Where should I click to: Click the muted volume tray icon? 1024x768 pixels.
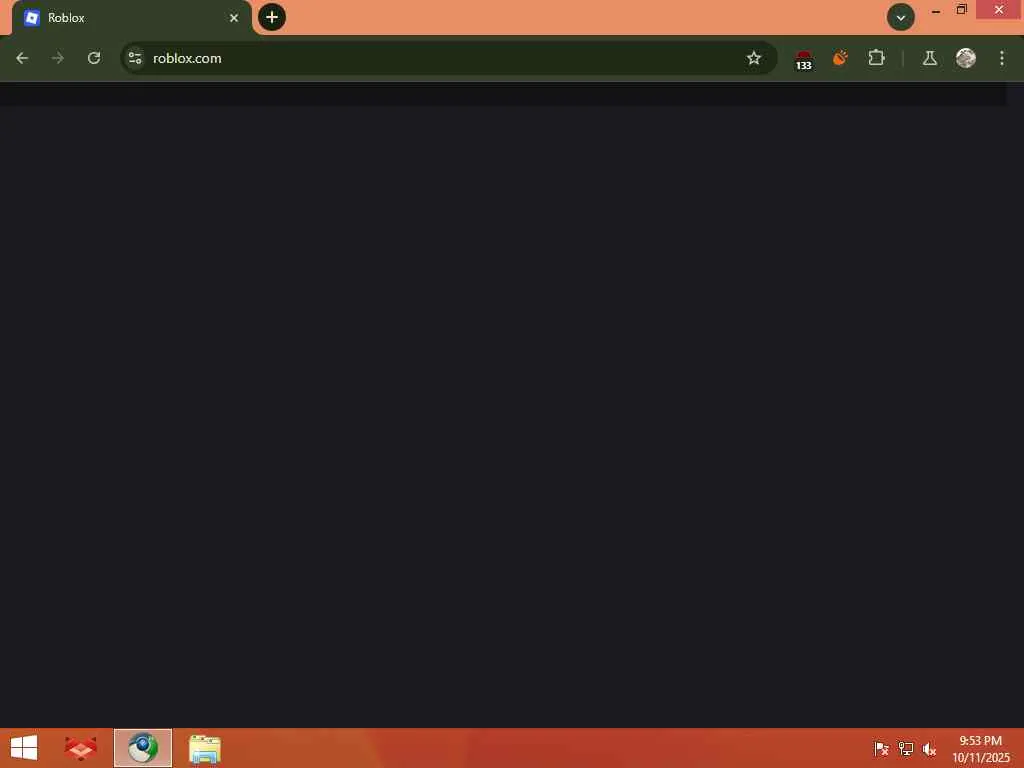click(x=929, y=748)
